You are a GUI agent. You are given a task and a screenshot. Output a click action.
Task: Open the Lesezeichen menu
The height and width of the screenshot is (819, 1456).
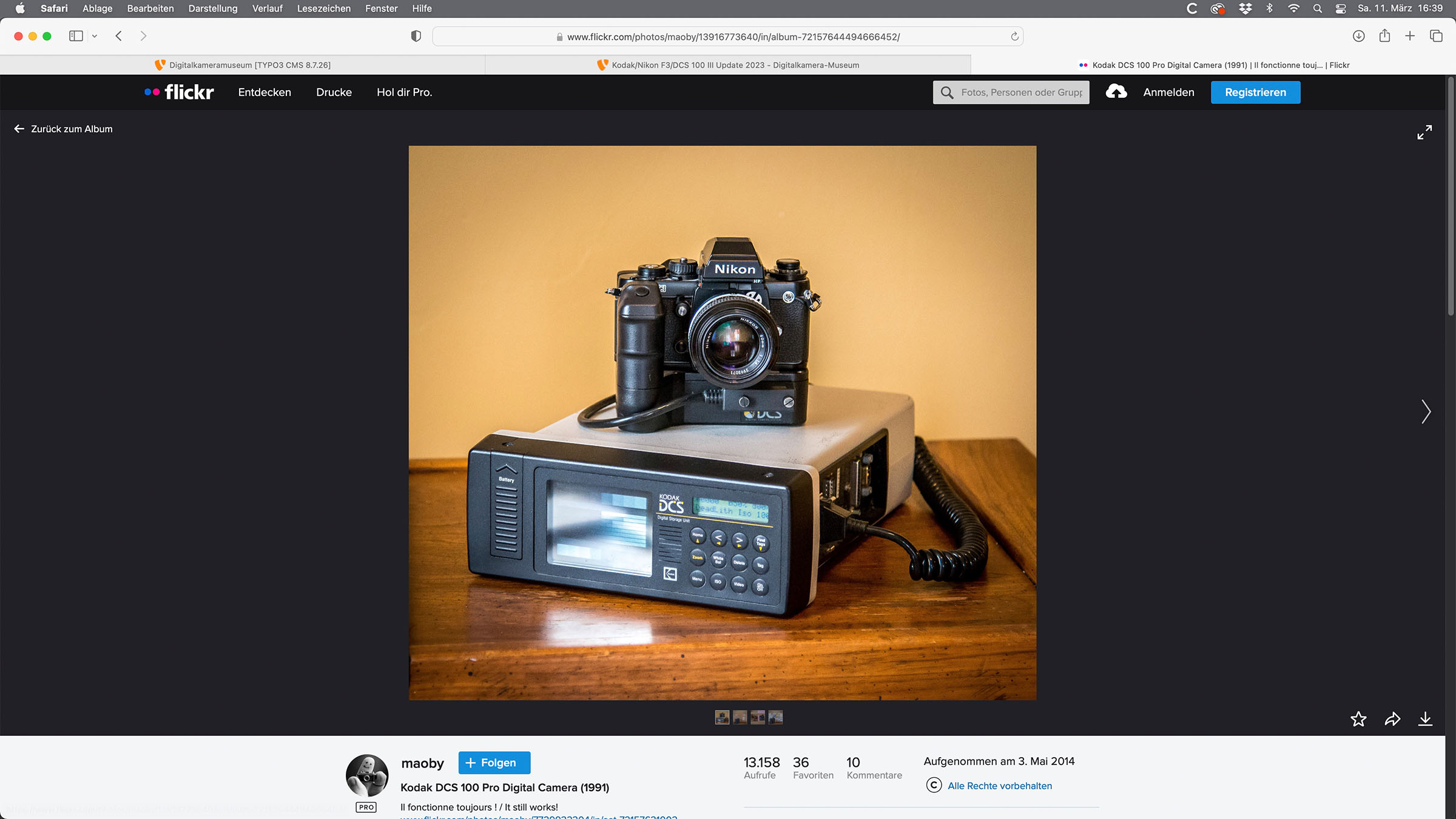(323, 8)
